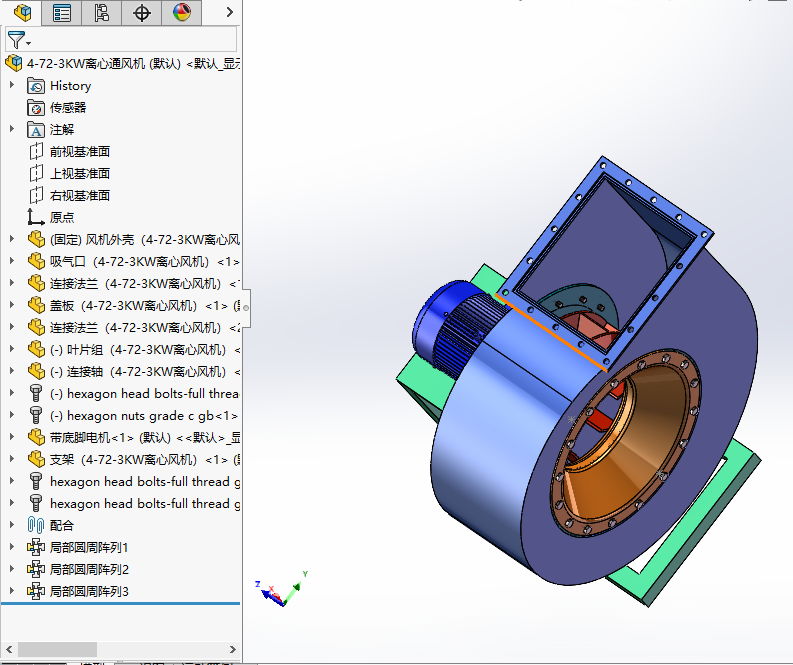Viewport: 793px width, 665px height.
Task: Click the scroll left arrow of tree panel
Action: tap(9, 649)
